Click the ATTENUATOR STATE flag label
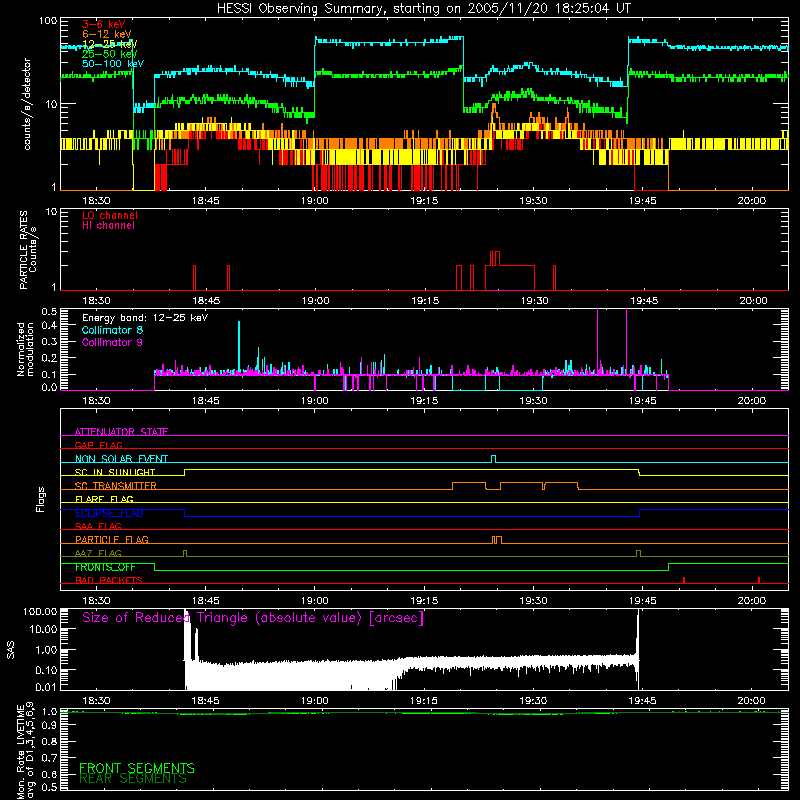800x800 pixels. (x=121, y=432)
